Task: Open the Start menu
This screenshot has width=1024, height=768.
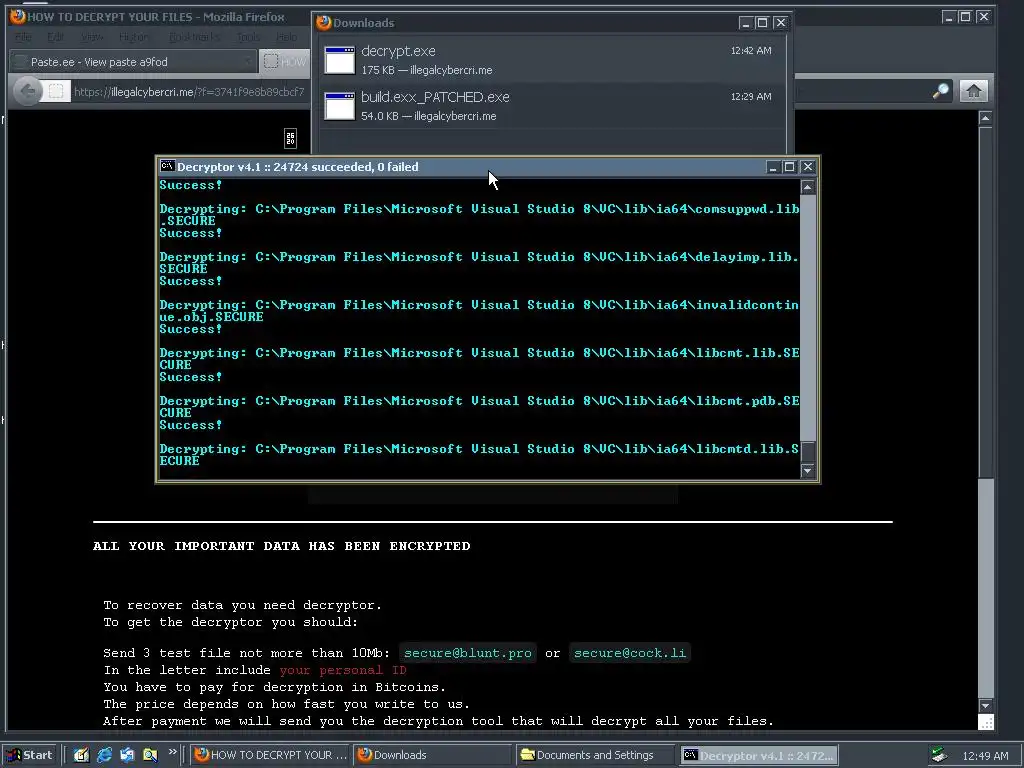Action: click(30, 755)
